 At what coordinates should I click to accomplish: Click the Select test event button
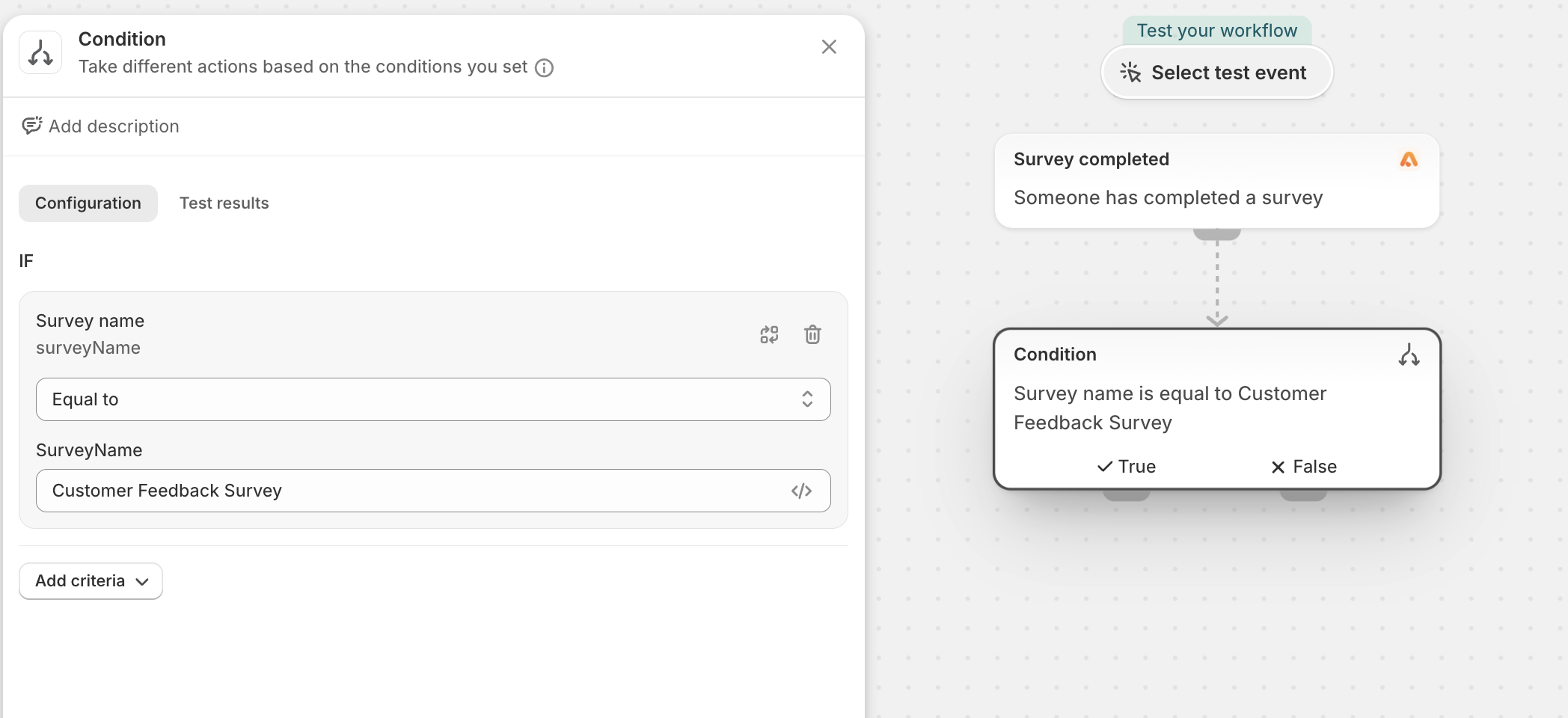(x=1217, y=73)
